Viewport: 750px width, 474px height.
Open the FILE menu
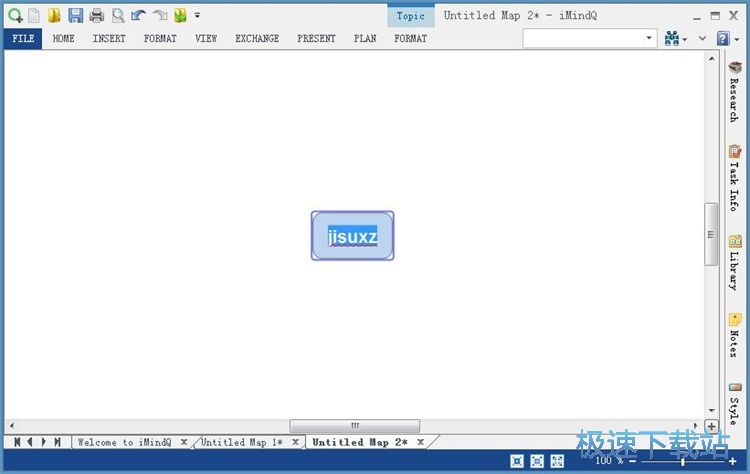click(23, 39)
